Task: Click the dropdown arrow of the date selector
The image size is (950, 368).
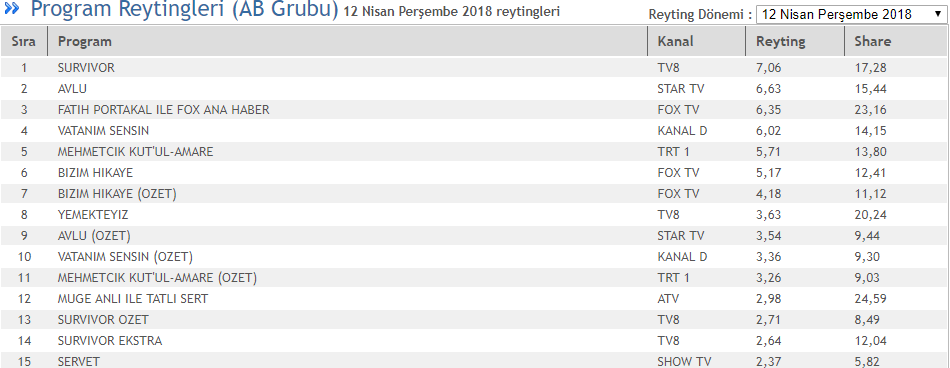Action: pos(937,14)
